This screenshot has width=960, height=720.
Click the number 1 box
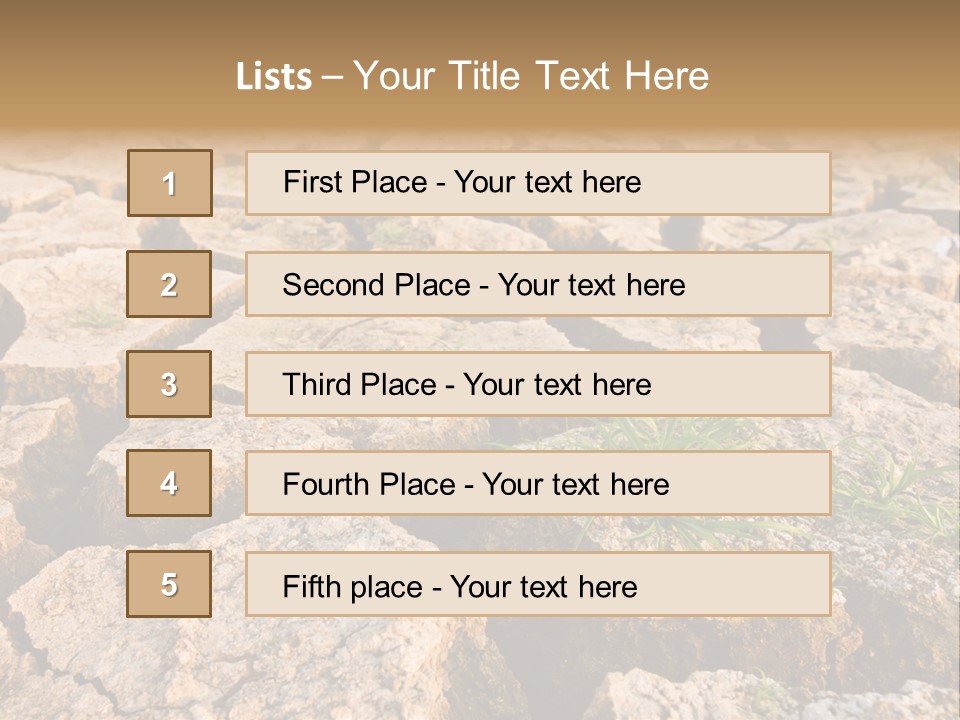point(170,183)
